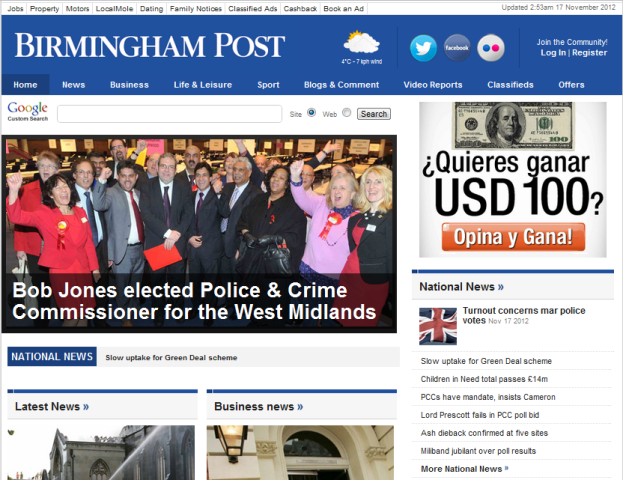Click the Birmingham Post masthead logo
The image size is (623, 480).
click(x=150, y=45)
